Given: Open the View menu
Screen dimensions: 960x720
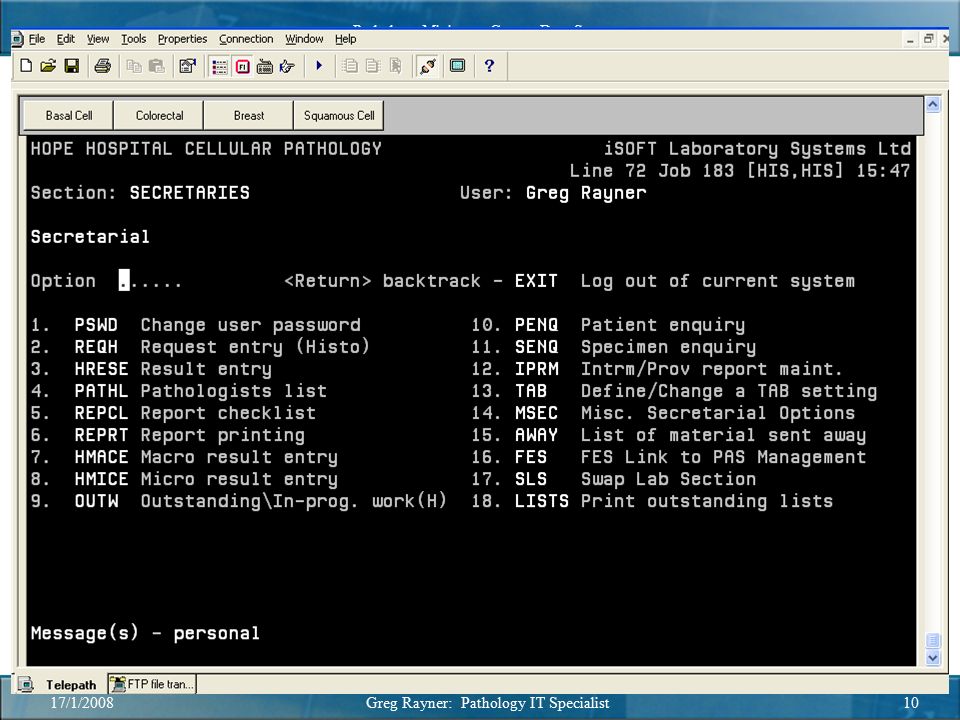Looking at the screenshot, I should click(x=98, y=39).
